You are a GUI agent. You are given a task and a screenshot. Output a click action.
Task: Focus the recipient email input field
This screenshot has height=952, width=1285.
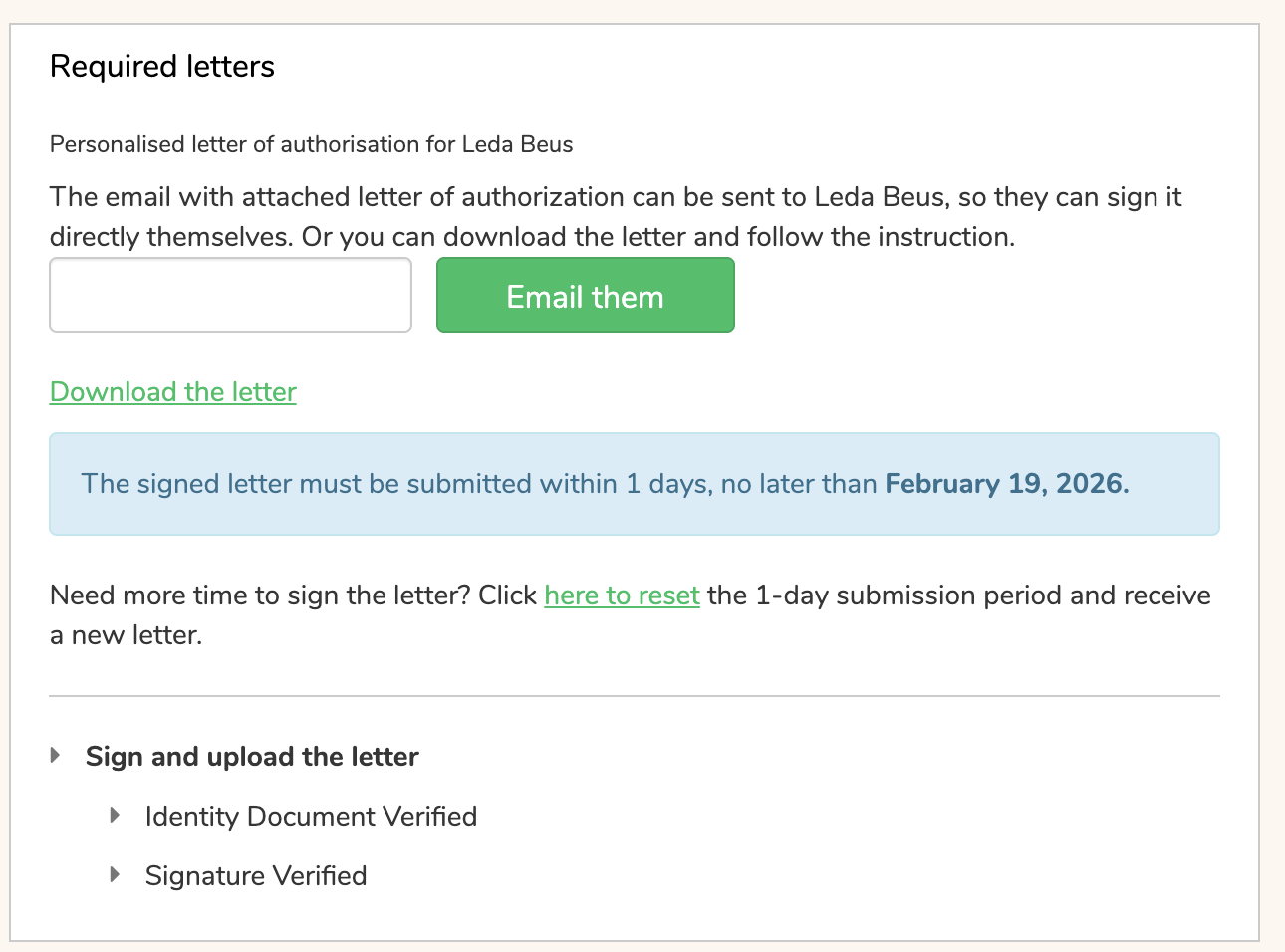click(230, 296)
